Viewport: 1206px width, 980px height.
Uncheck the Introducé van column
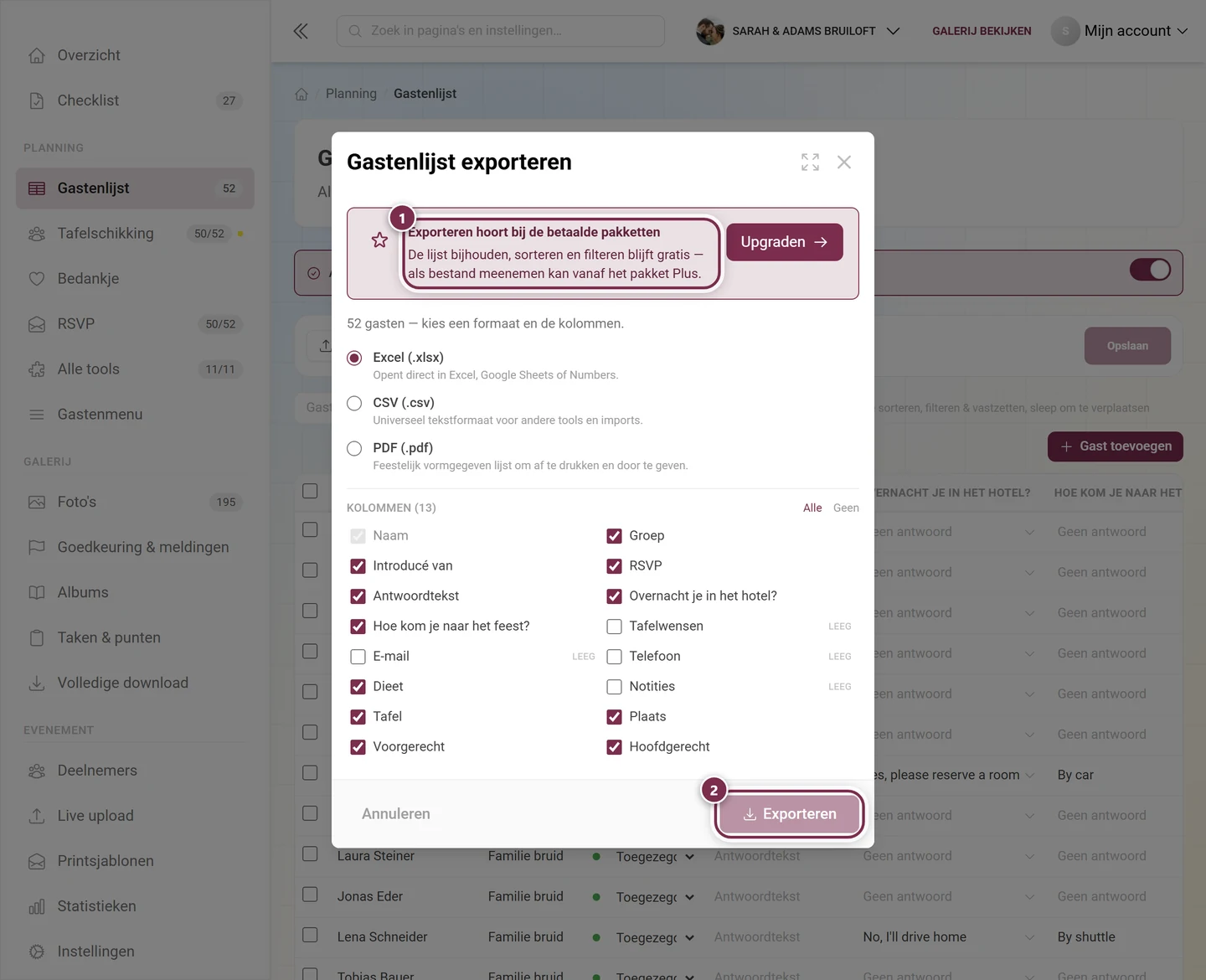coord(358,566)
